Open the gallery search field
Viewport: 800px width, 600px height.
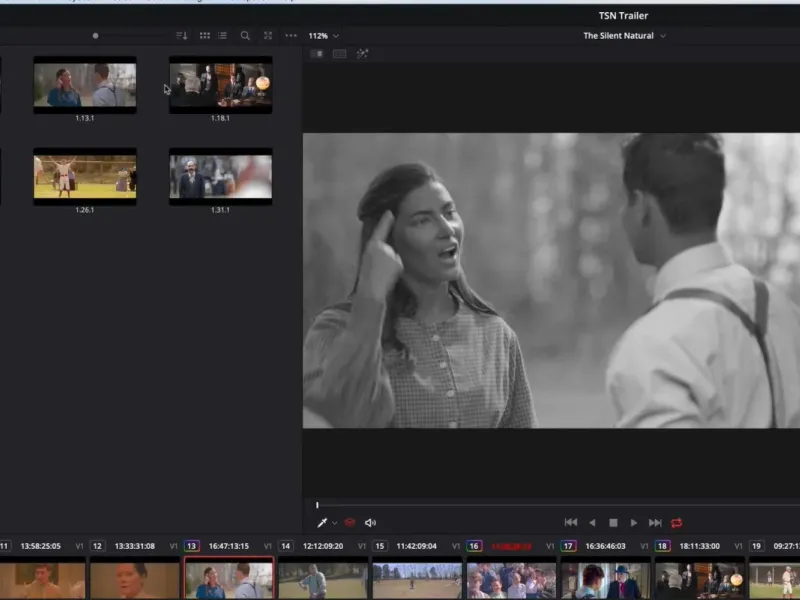(x=245, y=36)
